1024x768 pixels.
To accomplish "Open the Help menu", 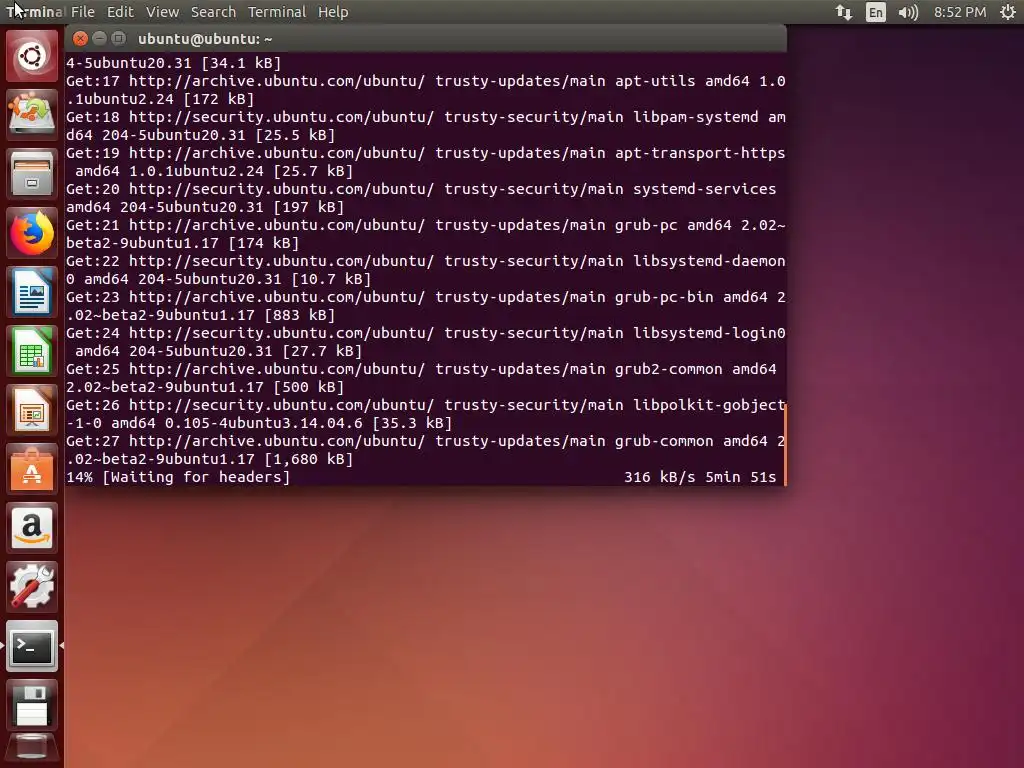I will 333,12.
